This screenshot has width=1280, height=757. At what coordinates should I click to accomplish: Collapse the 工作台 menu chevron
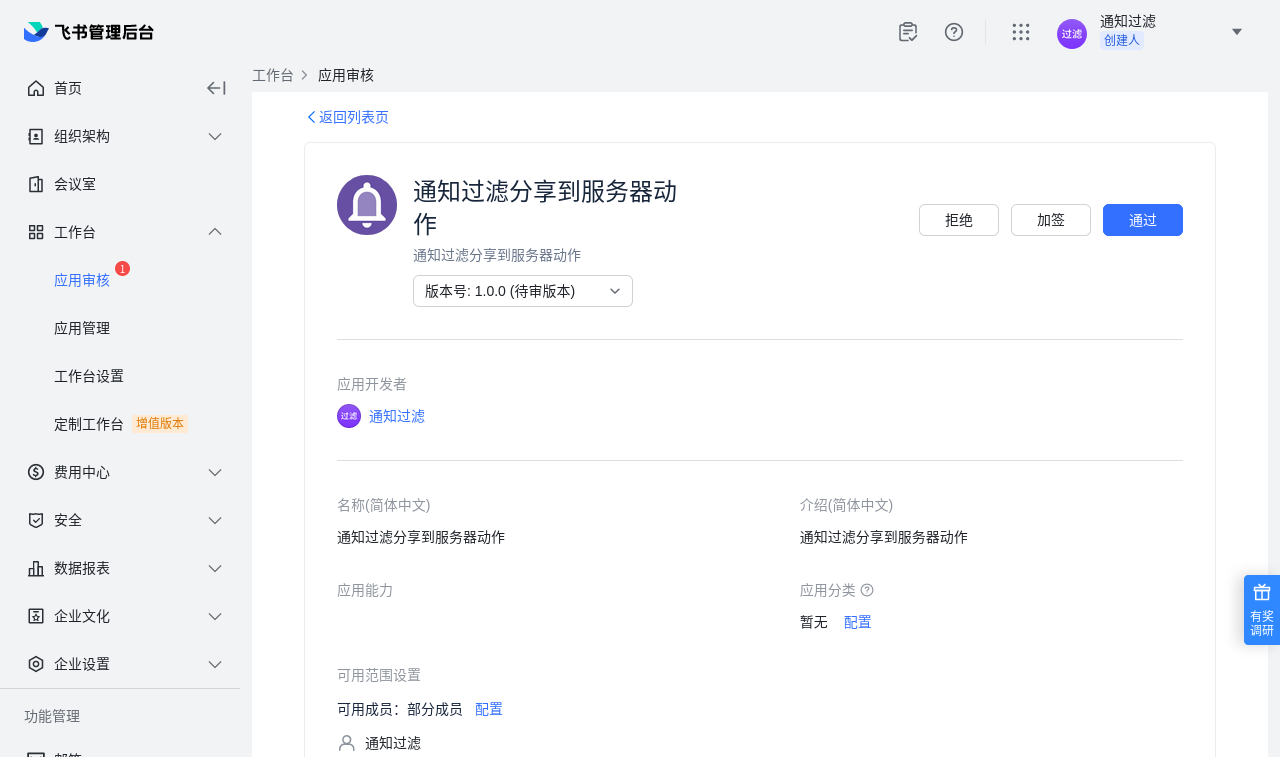215,232
